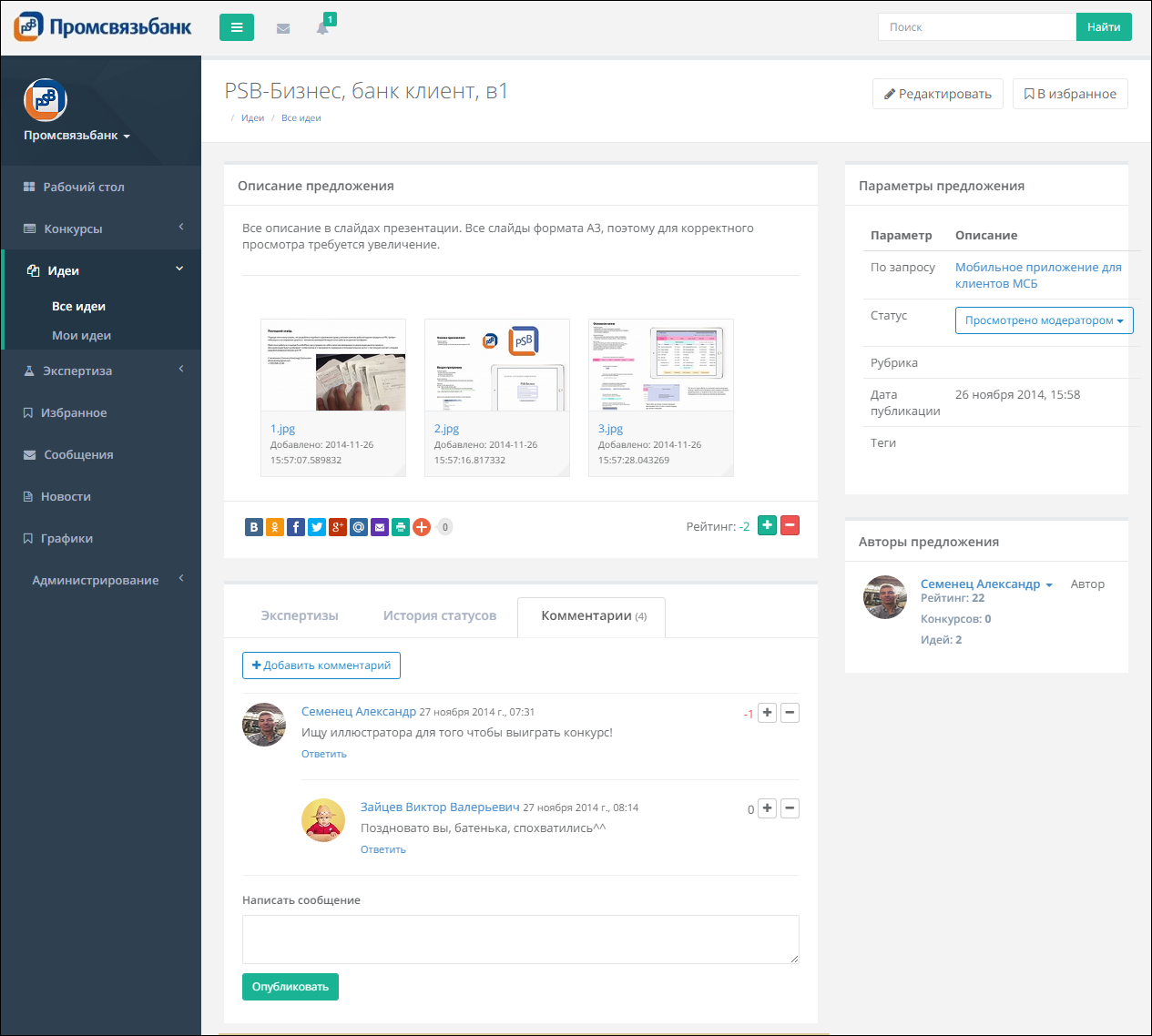Open Рабочий стол in sidebar
The width and height of the screenshot is (1152, 1036).
pos(101,187)
